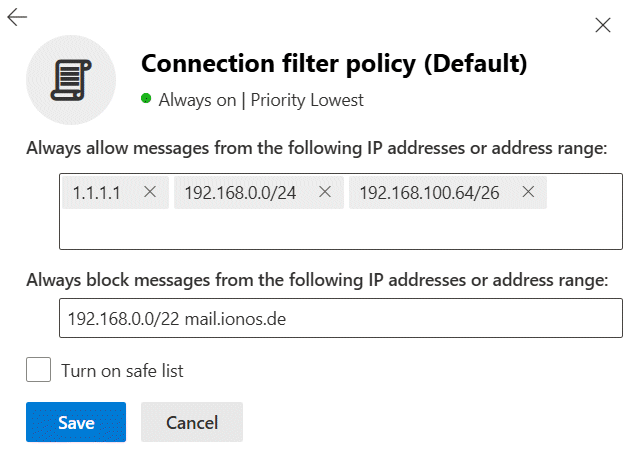Screen dimensions: 633x453
Task: Click the Connection filter policy (Default) title
Action: [334, 64]
